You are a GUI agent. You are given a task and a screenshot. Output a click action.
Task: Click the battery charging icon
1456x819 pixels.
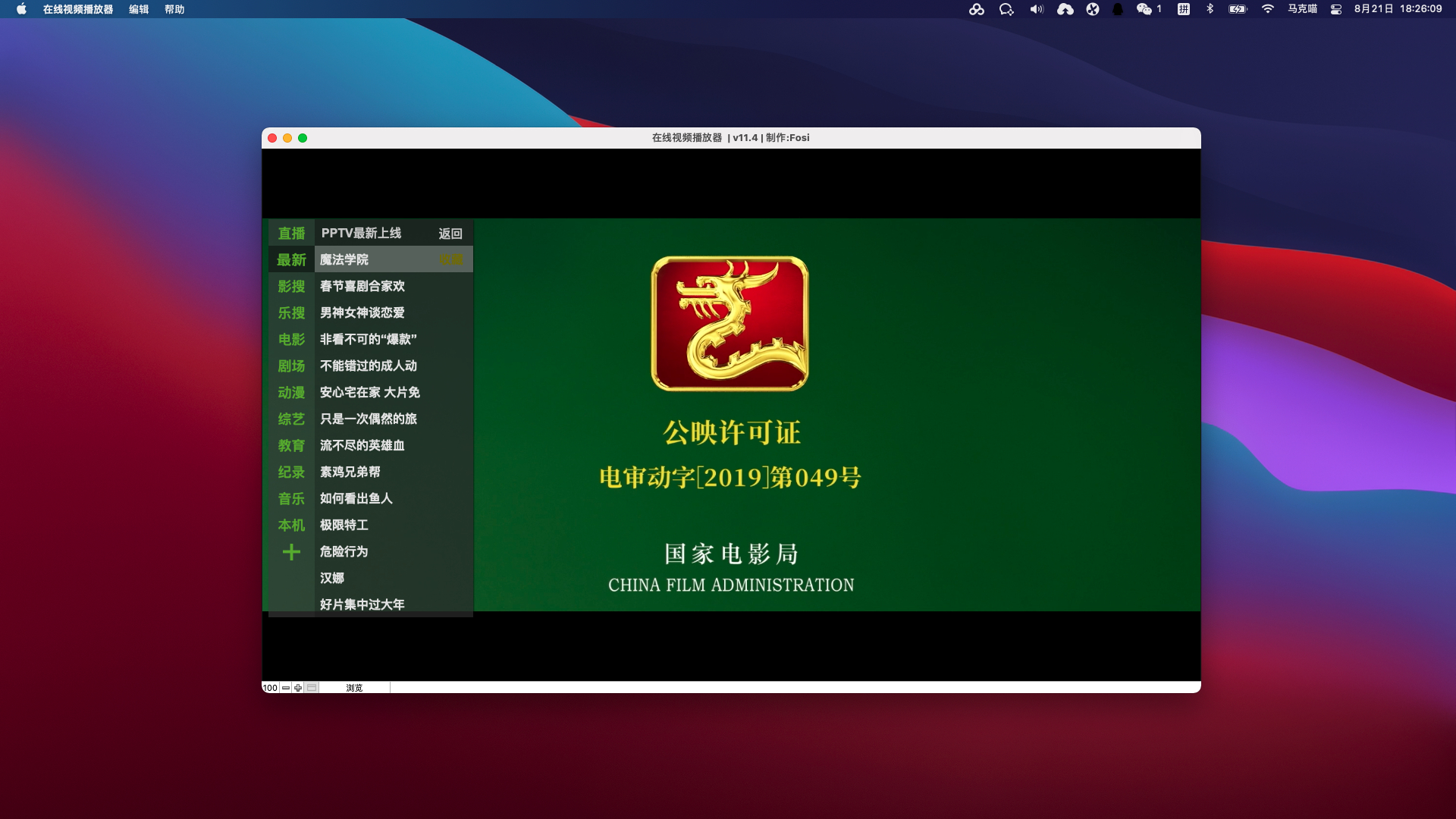pos(1238,9)
